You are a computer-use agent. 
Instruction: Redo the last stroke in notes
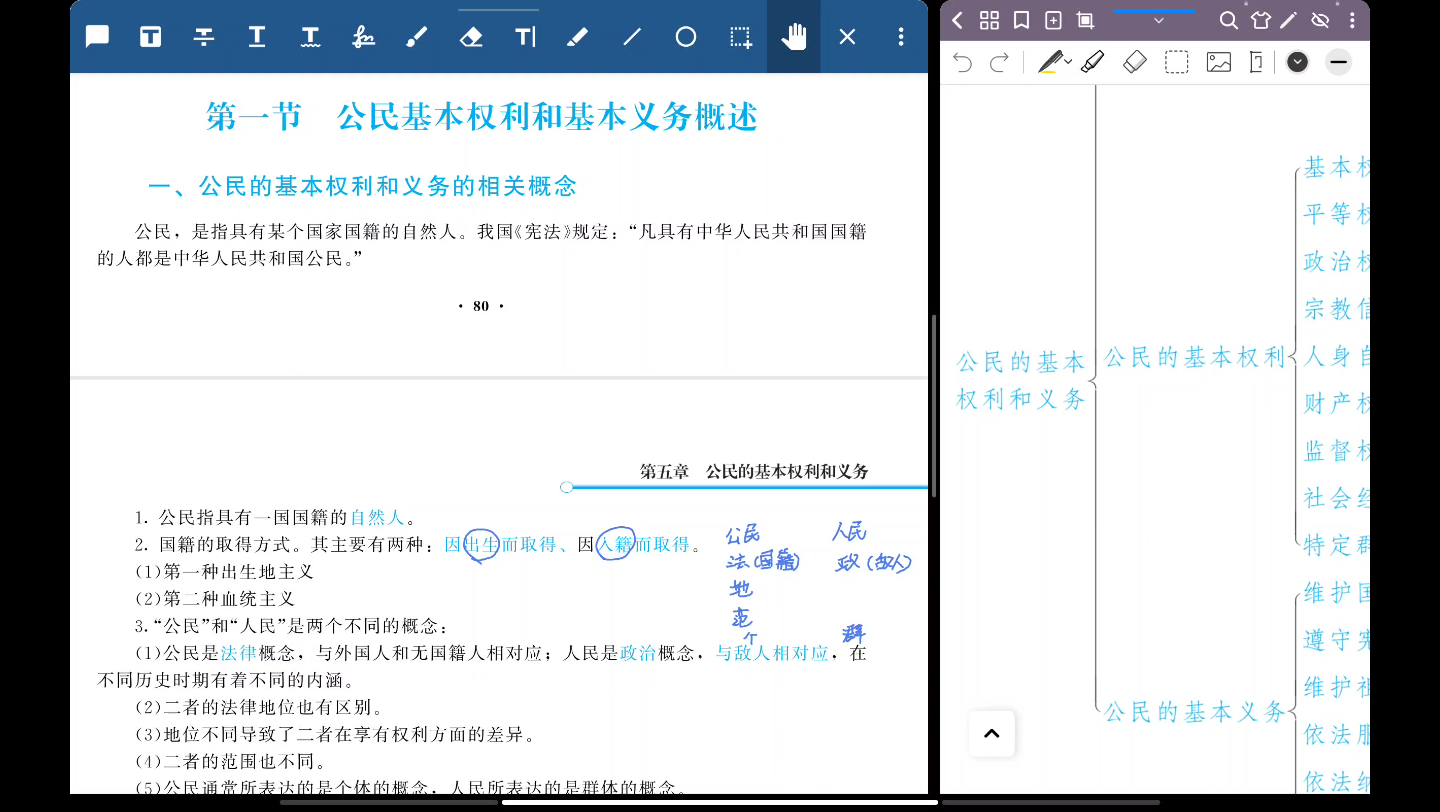[999, 63]
